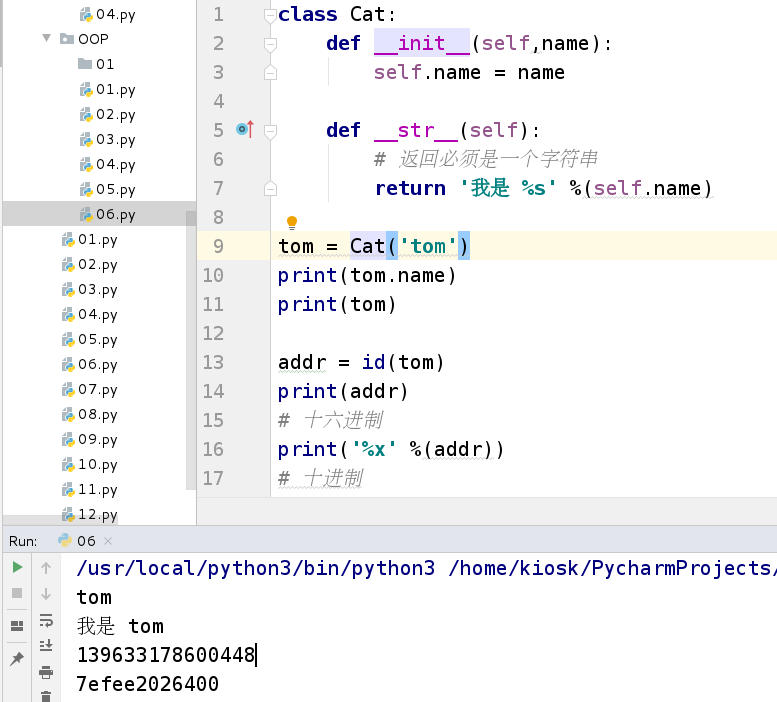Click print(tom.name) on line 10
777x702 pixels.
point(367,275)
